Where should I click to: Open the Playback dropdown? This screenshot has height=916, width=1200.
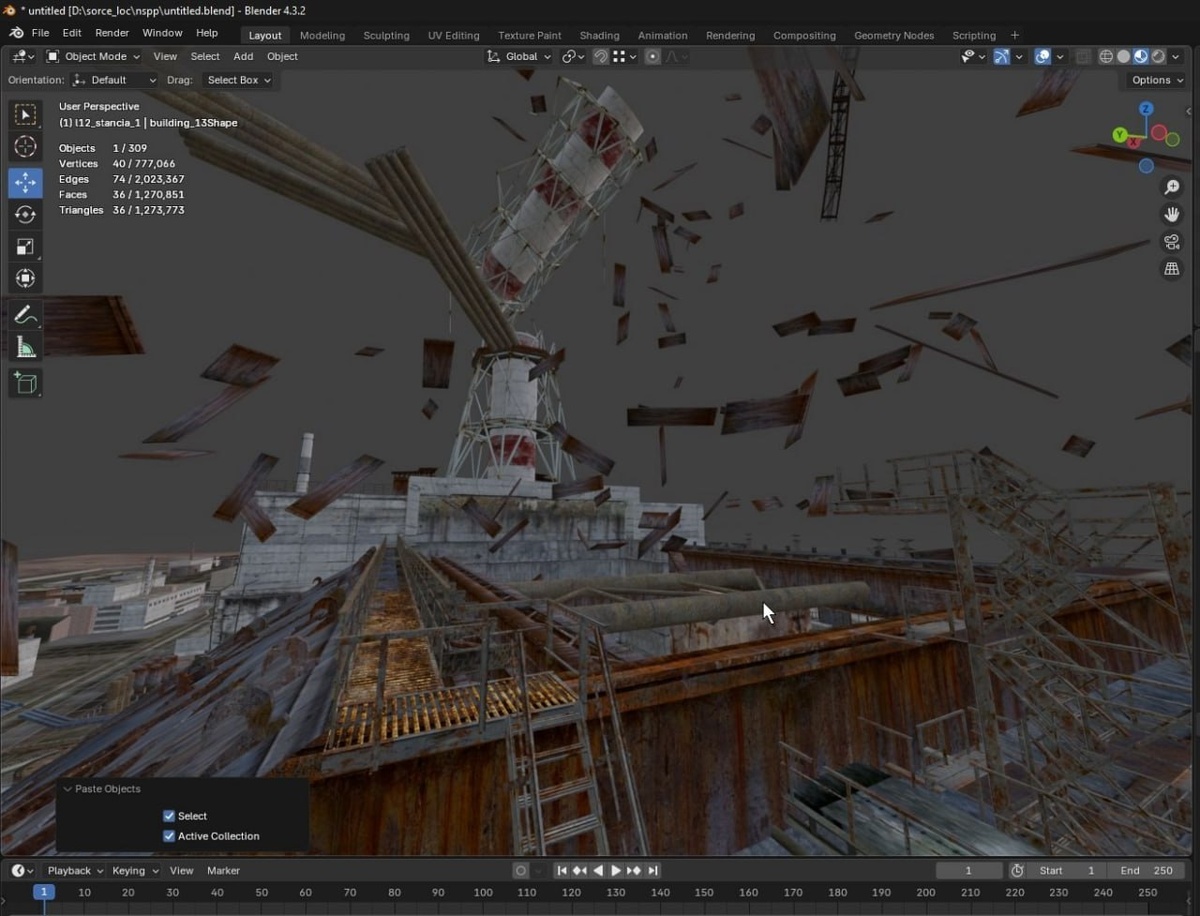(75, 870)
